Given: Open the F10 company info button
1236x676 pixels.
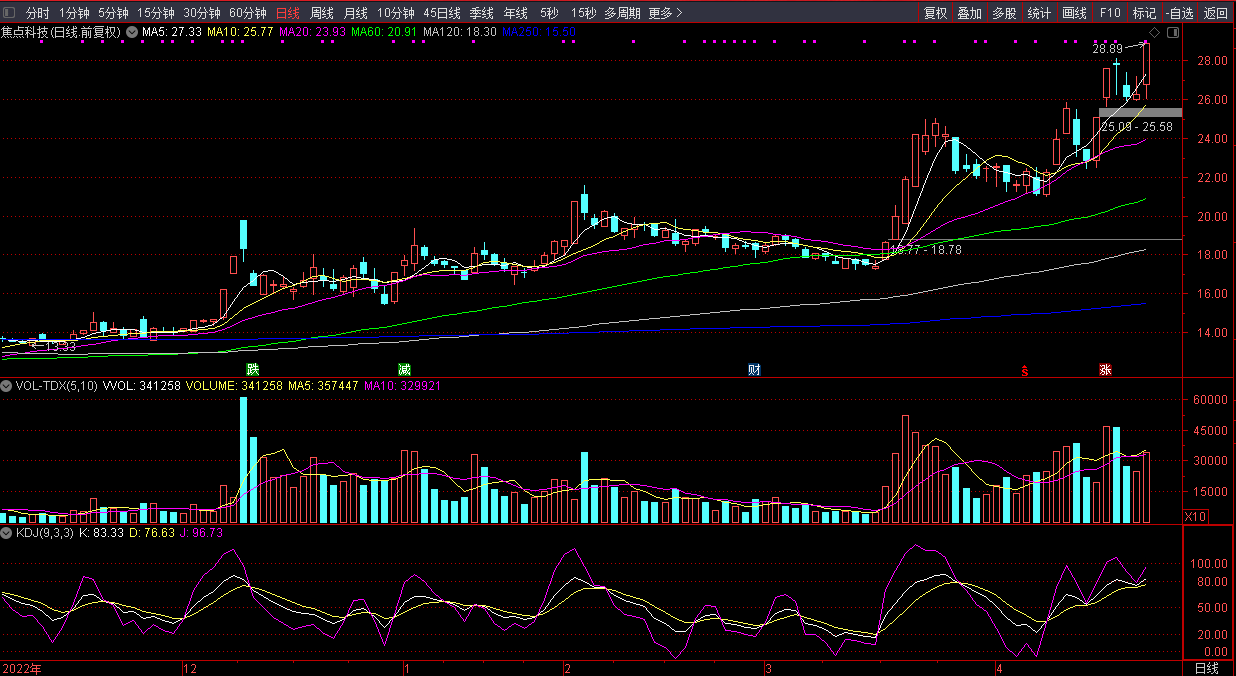Looking at the screenshot, I should point(1109,13).
